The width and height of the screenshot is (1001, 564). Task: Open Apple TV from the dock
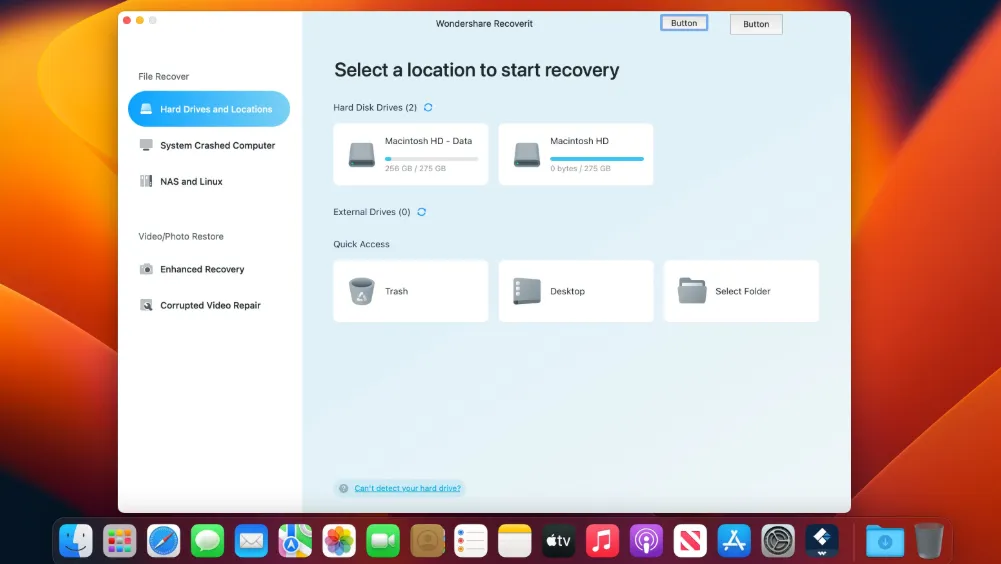[x=559, y=541]
